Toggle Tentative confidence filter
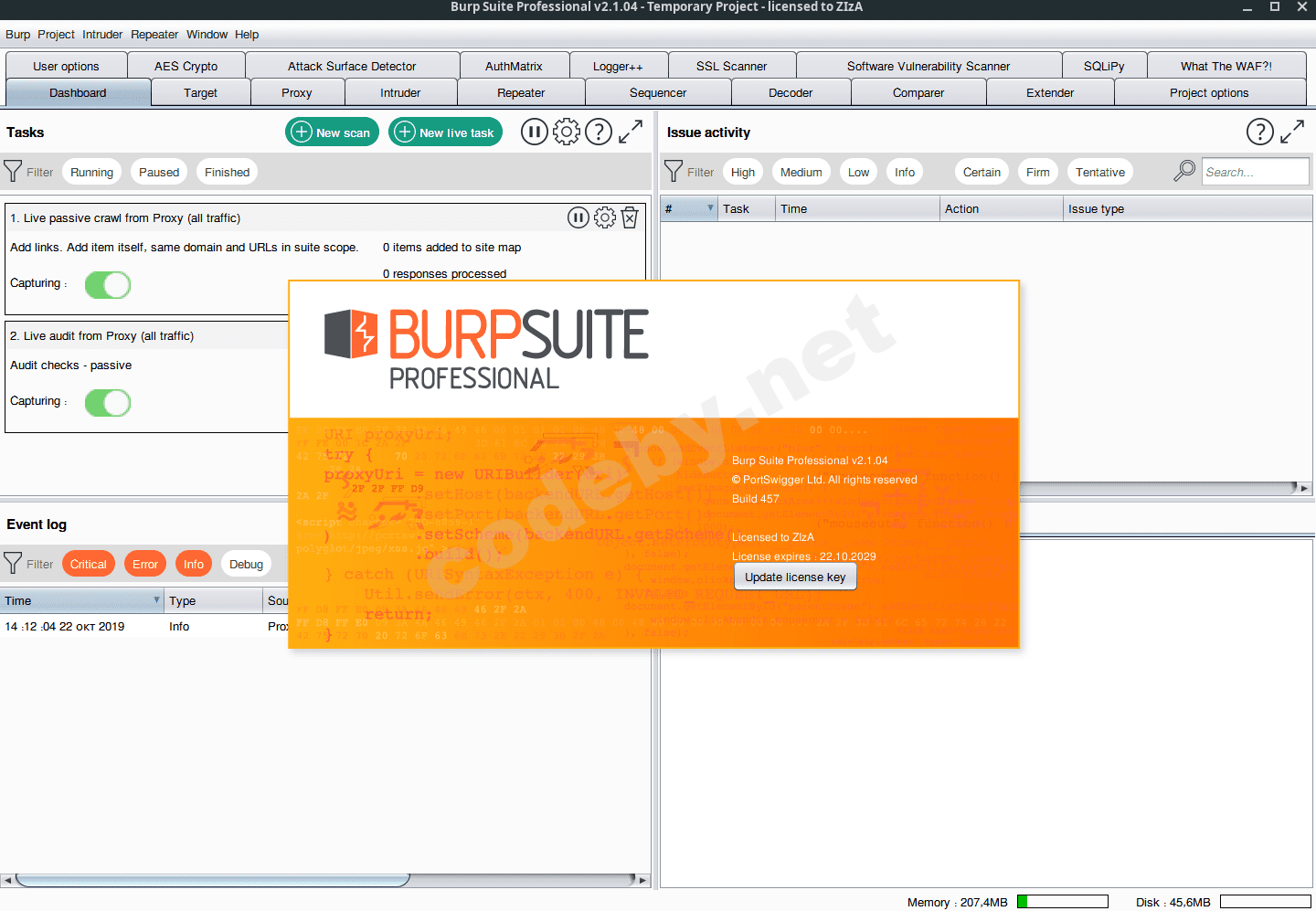 click(1100, 172)
